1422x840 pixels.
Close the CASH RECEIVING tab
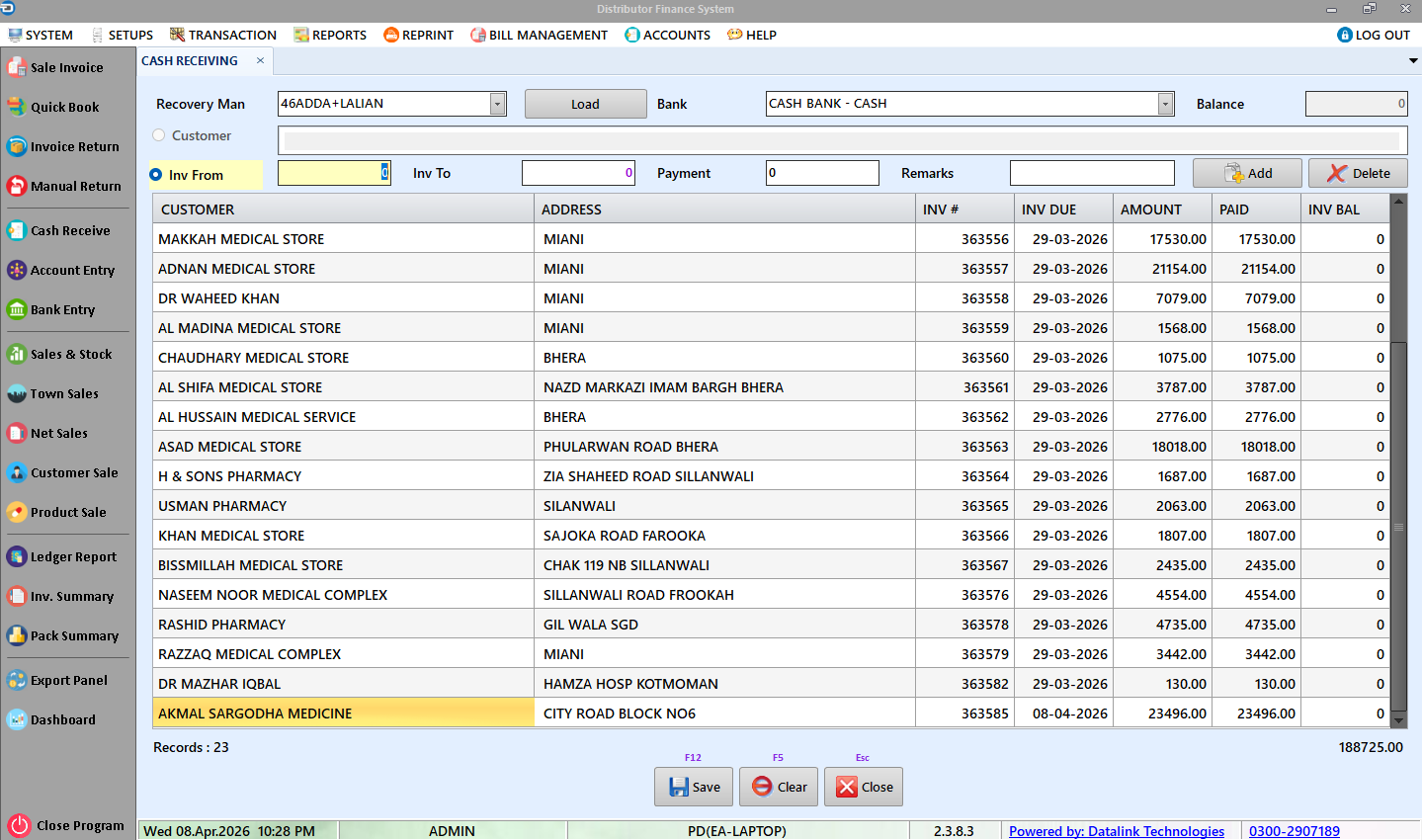point(261,60)
